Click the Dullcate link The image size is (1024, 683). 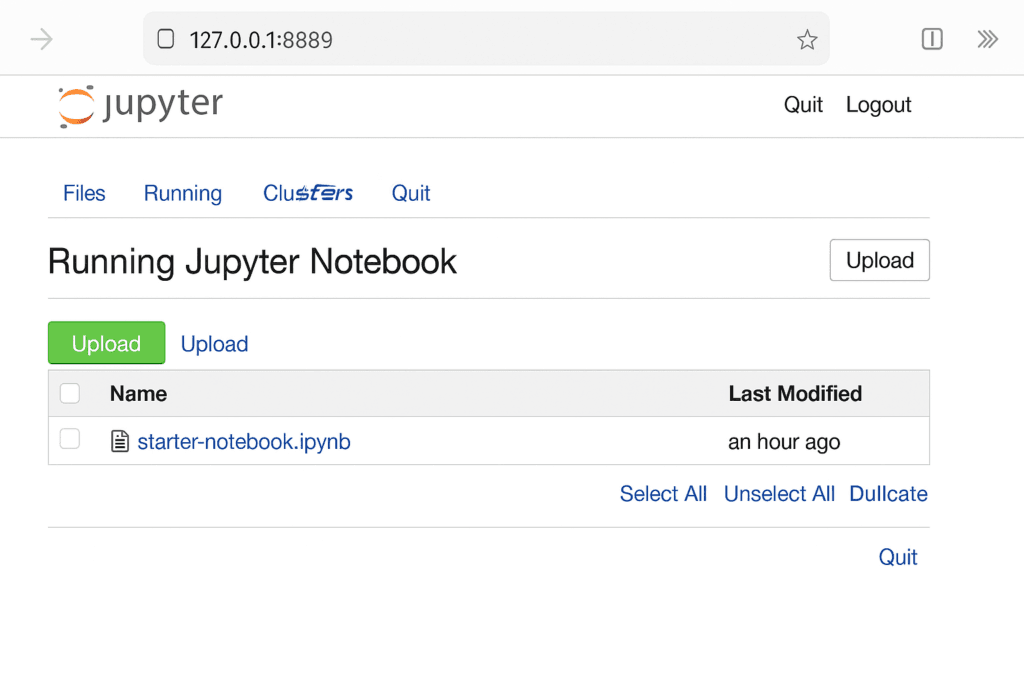coord(888,494)
